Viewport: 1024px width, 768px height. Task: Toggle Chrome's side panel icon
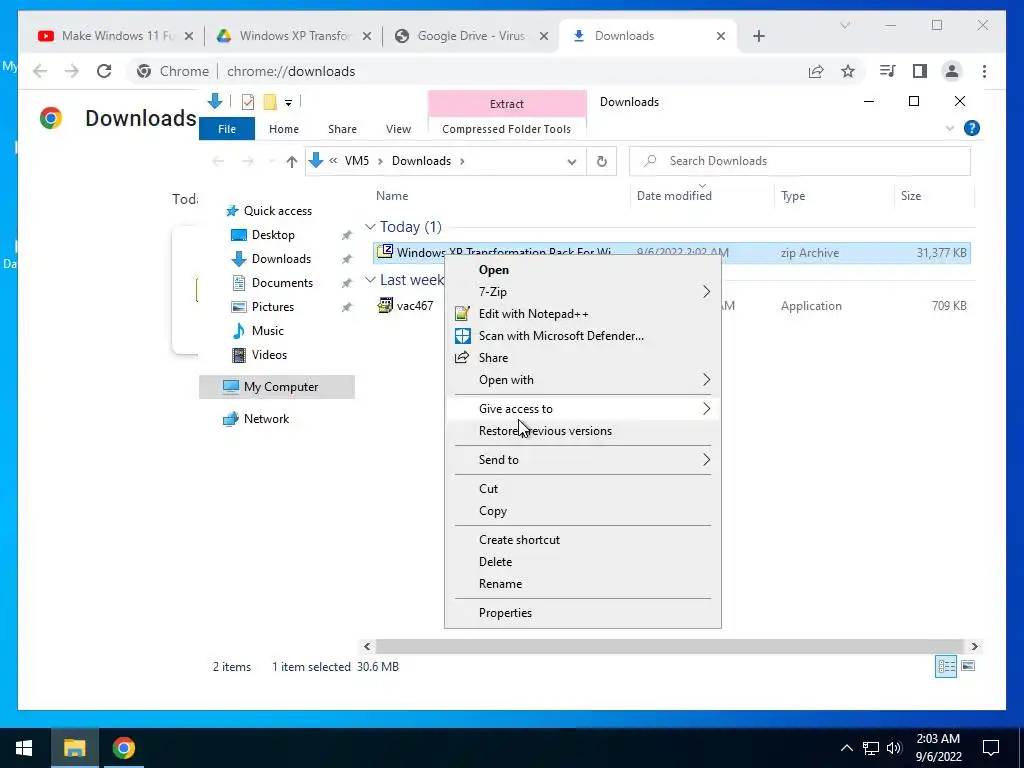coord(920,71)
